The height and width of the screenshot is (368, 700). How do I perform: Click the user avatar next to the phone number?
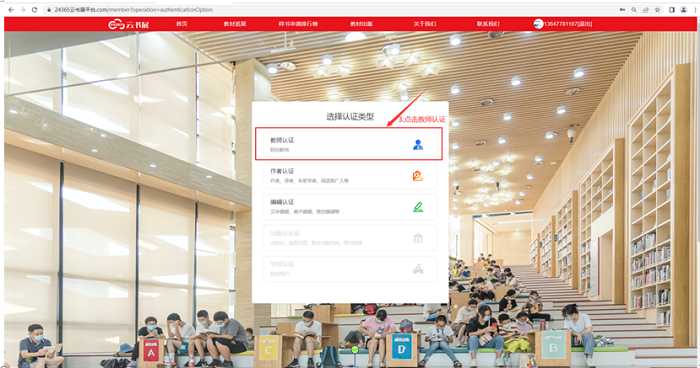tap(538, 24)
